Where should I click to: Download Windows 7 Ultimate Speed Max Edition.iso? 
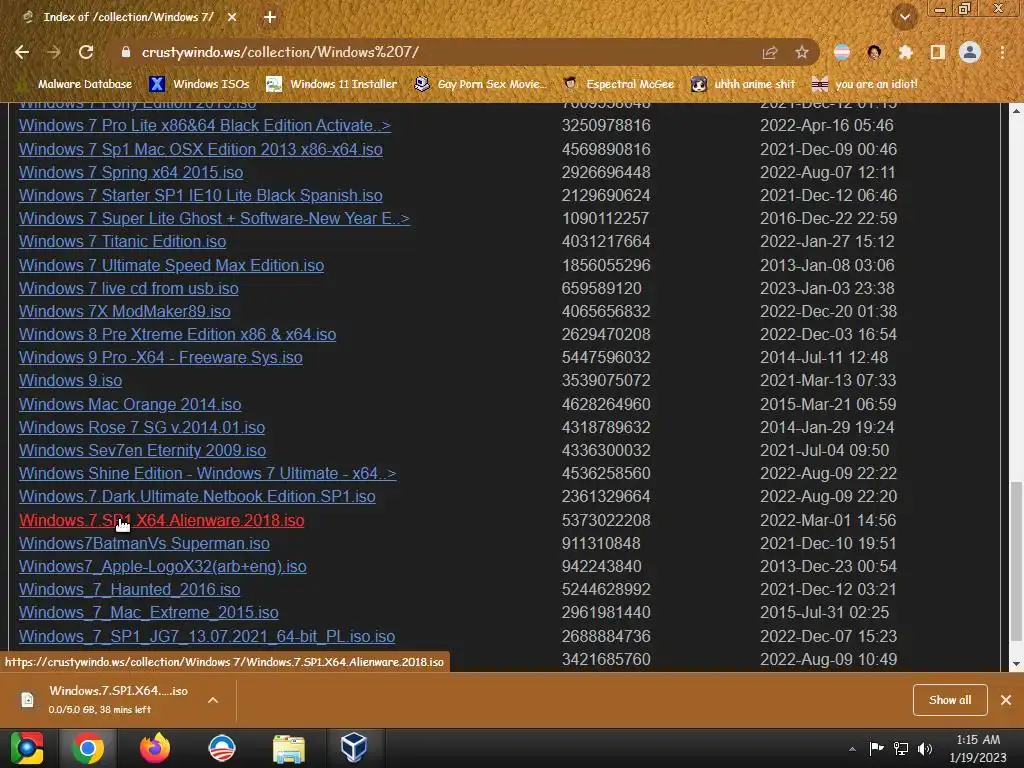[171, 265]
